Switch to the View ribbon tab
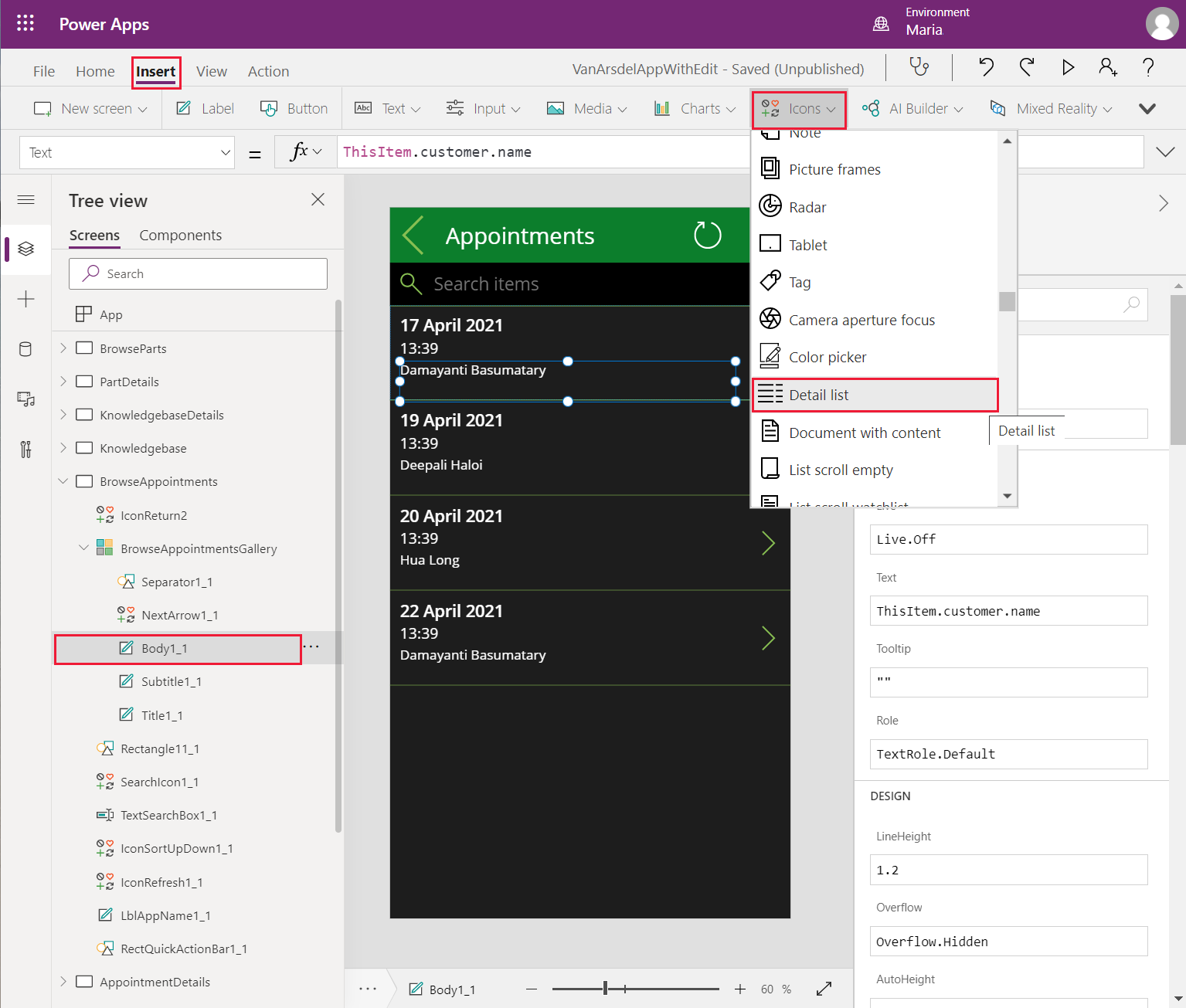This screenshot has width=1186, height=1008. click(x=212, y=71)
